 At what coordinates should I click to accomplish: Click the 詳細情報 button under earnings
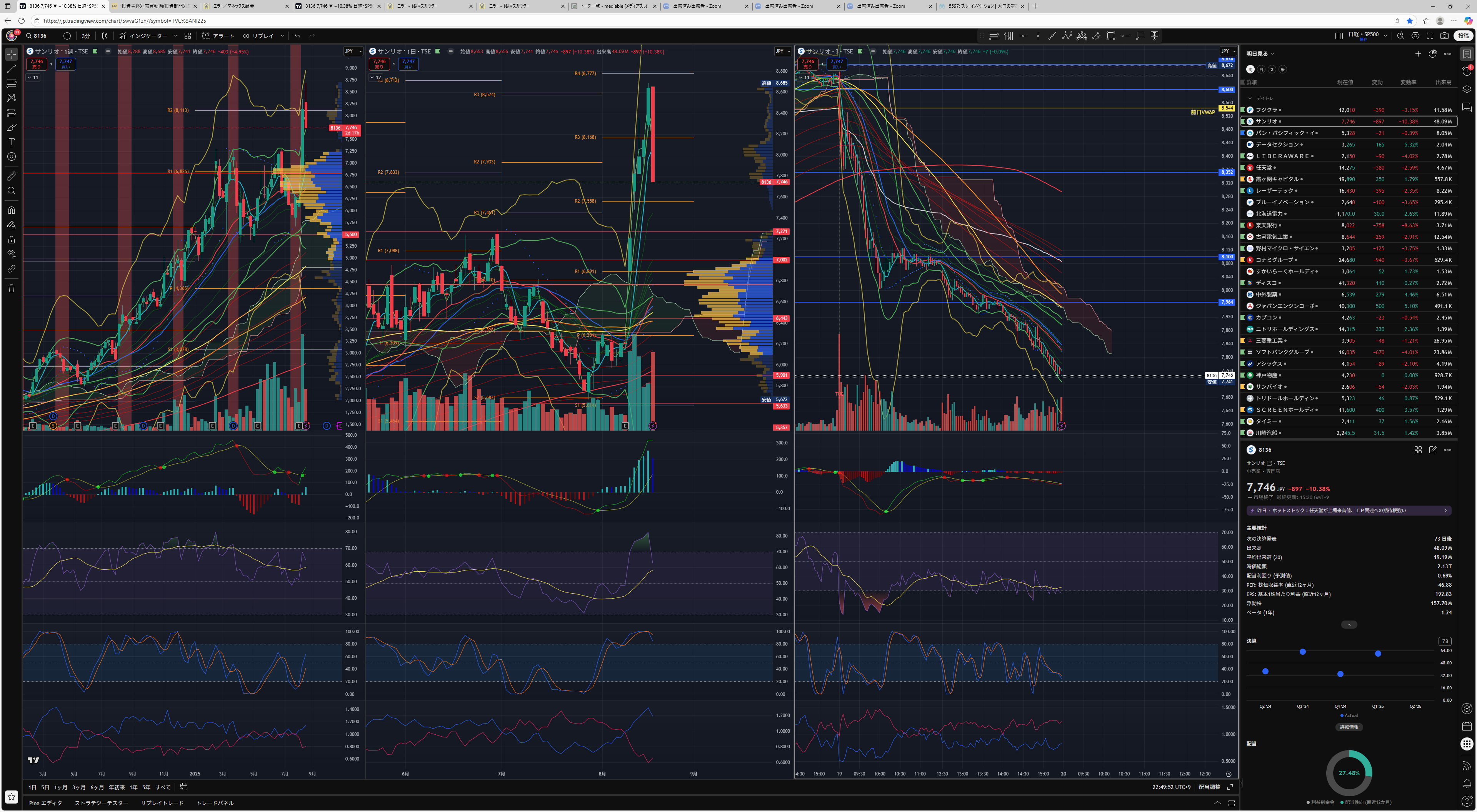1349,727
